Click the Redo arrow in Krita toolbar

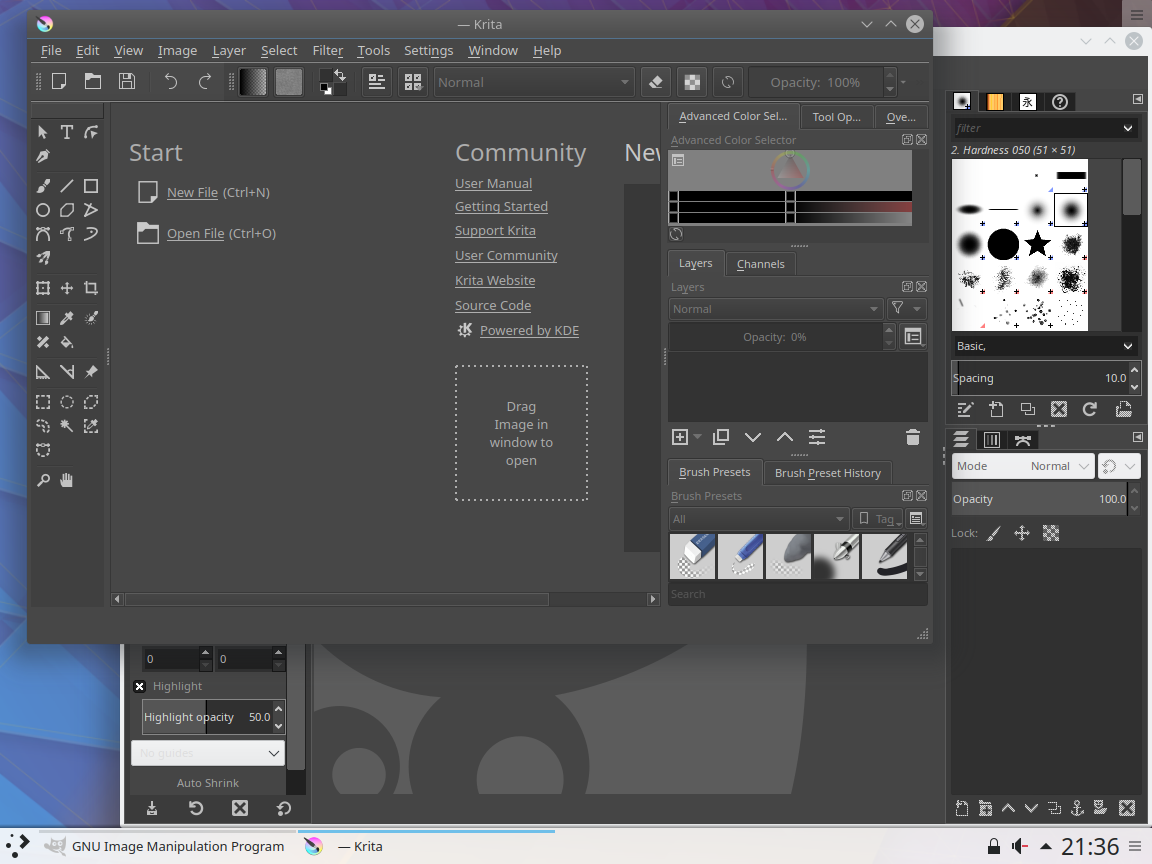(x=204, y=82)
